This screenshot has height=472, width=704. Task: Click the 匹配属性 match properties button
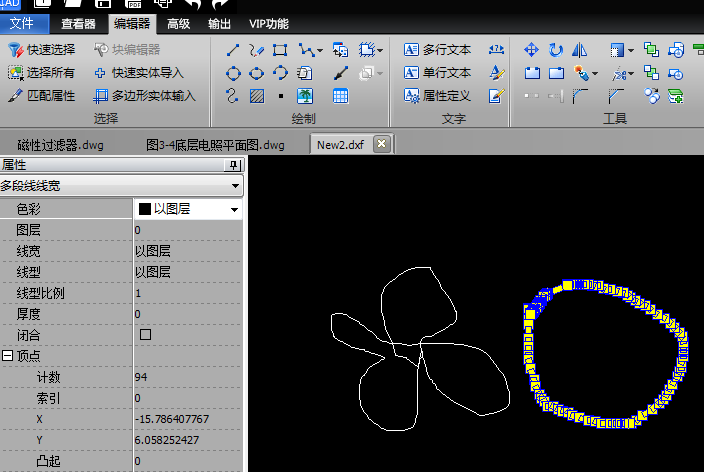(x=41, y=96)
